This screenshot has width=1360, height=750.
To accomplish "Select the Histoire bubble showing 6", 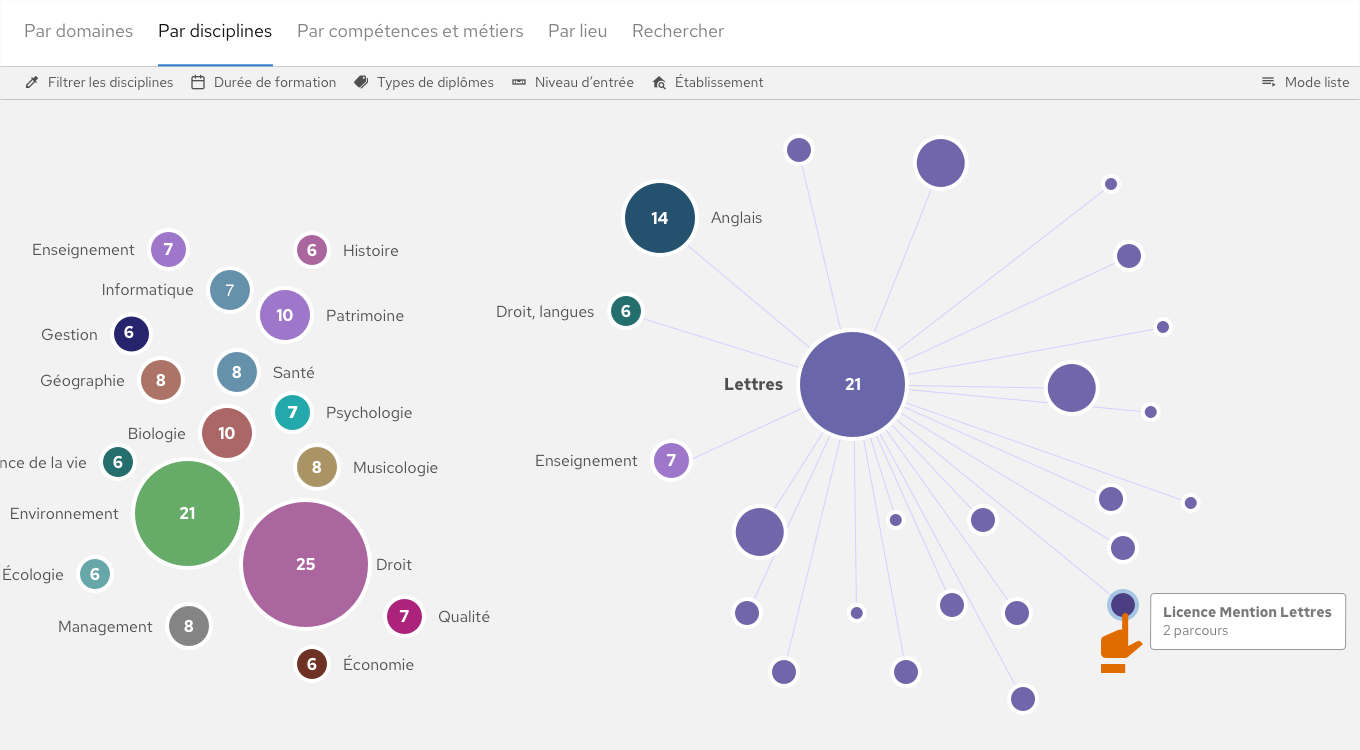I will coord(311,250).
